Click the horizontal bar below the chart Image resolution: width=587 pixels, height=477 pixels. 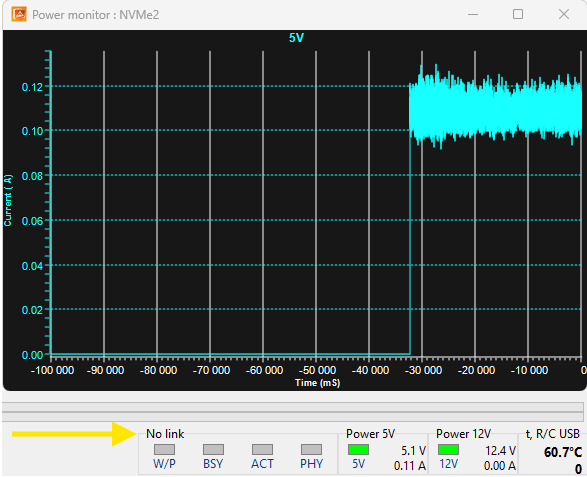point(293,411)
